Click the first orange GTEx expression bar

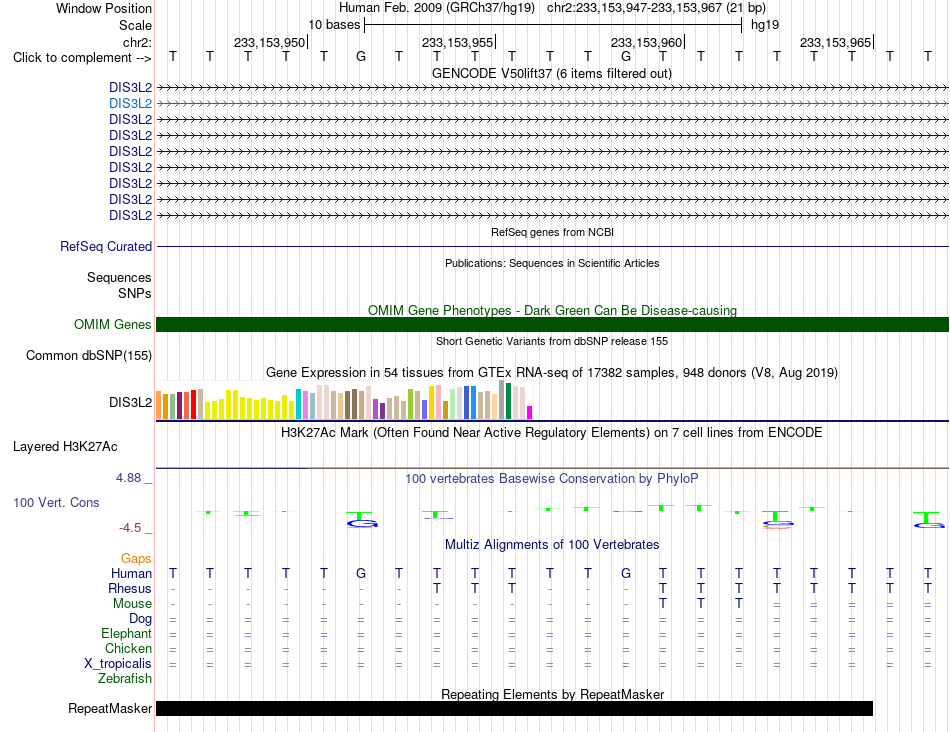pyautogui.click(x=159, y=405)
